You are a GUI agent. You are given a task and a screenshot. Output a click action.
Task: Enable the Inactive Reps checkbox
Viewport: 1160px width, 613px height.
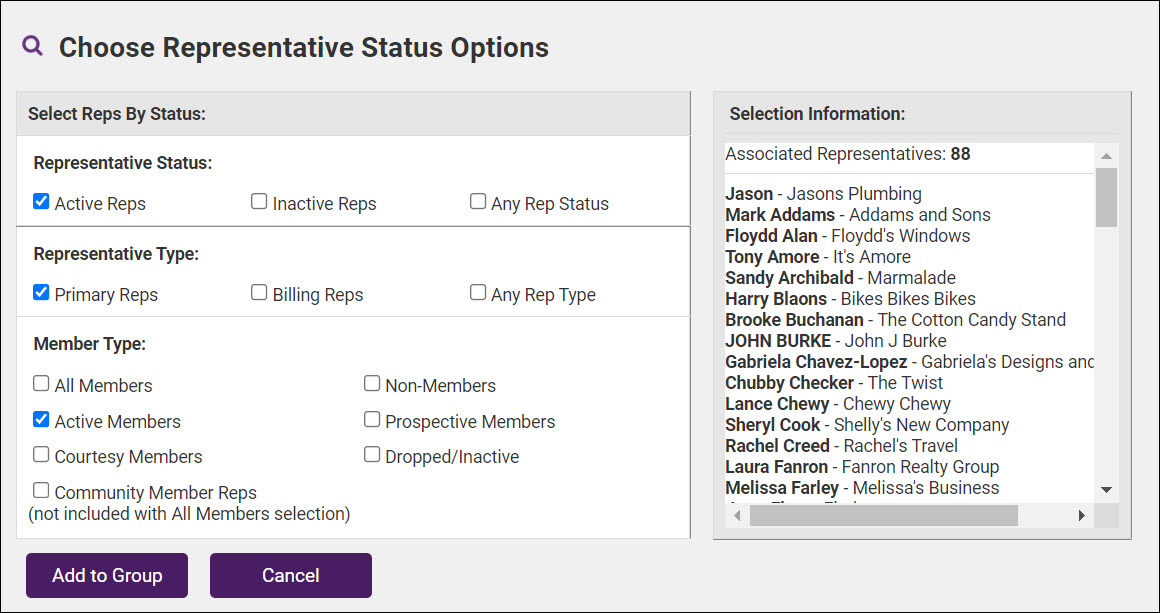(259, 202)
